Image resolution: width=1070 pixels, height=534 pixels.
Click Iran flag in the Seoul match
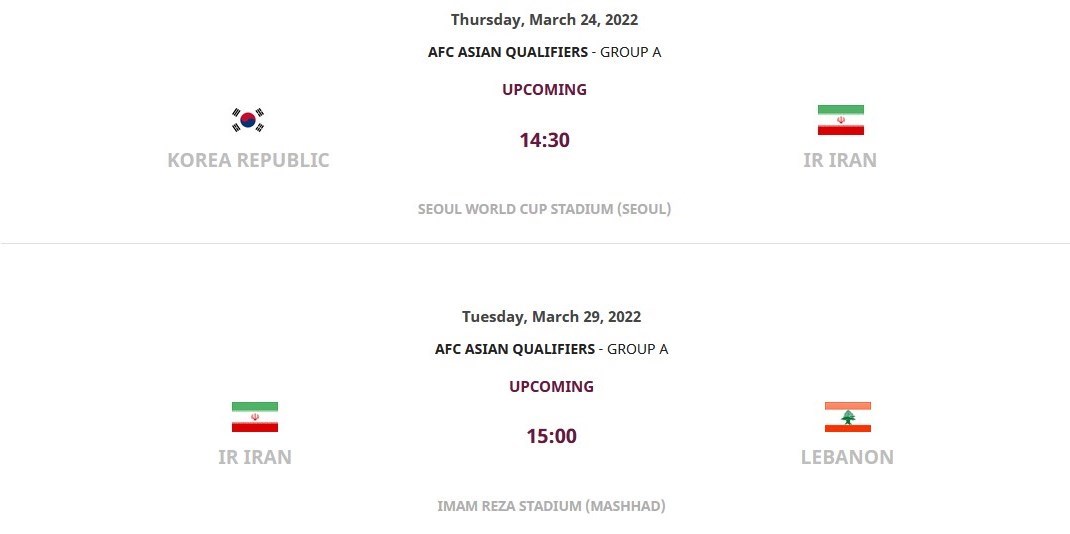coord(840,120)
